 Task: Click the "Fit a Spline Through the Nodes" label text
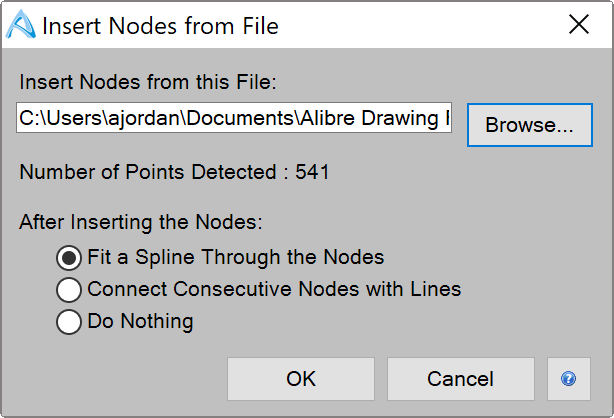236,257
